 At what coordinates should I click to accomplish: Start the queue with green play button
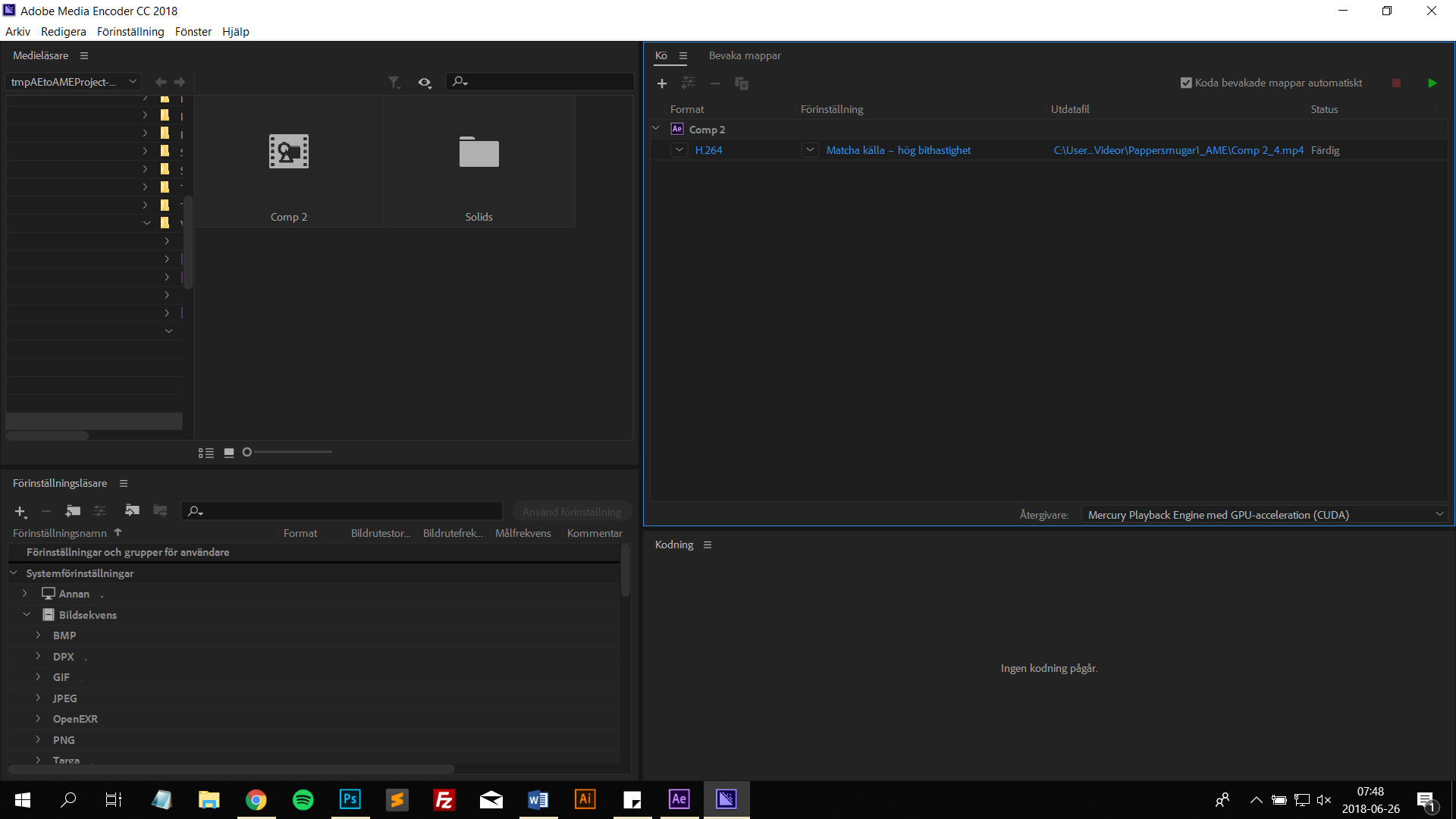1432,83
